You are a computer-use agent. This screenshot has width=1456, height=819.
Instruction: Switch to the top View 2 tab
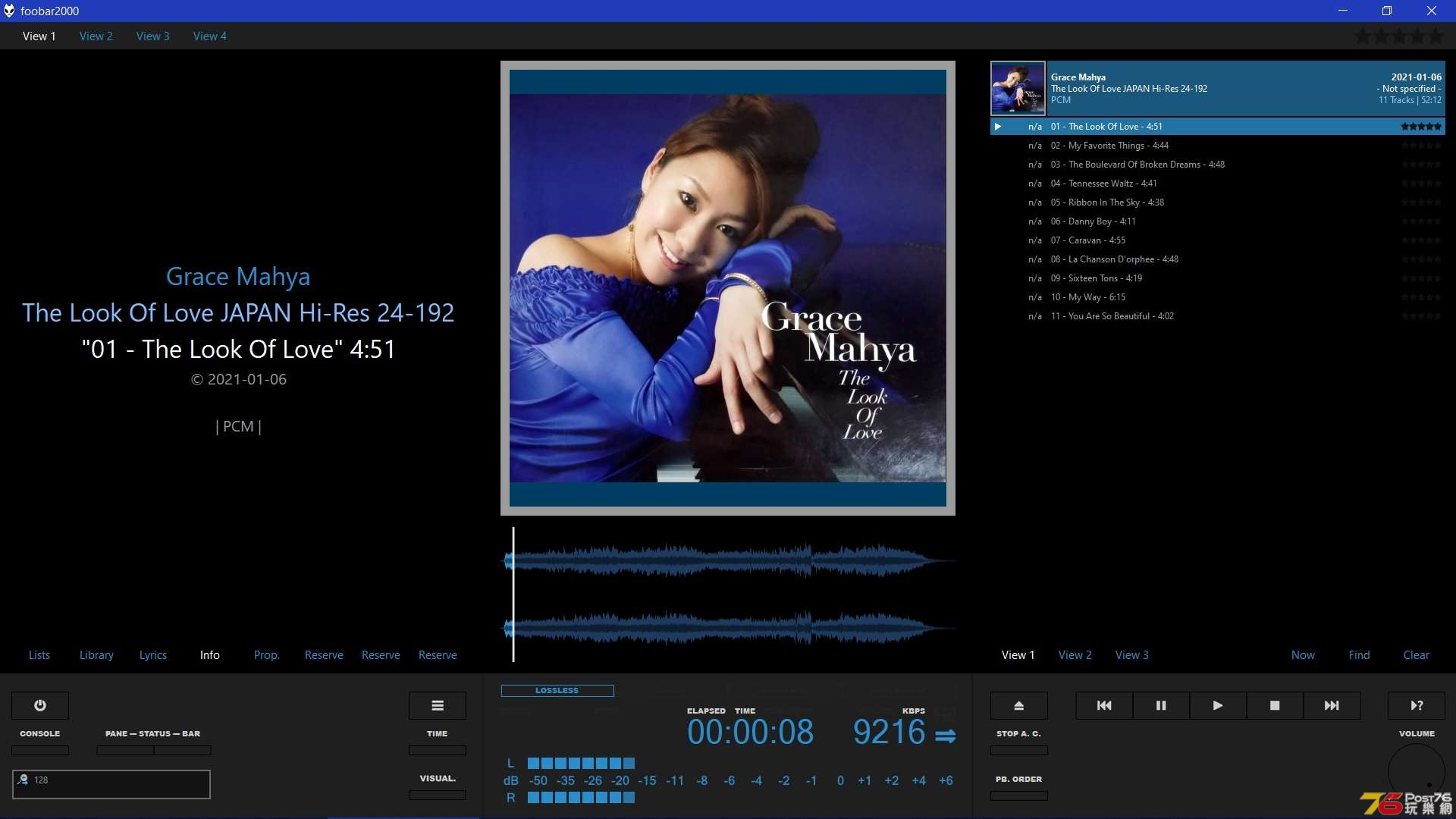click(96, 36)
